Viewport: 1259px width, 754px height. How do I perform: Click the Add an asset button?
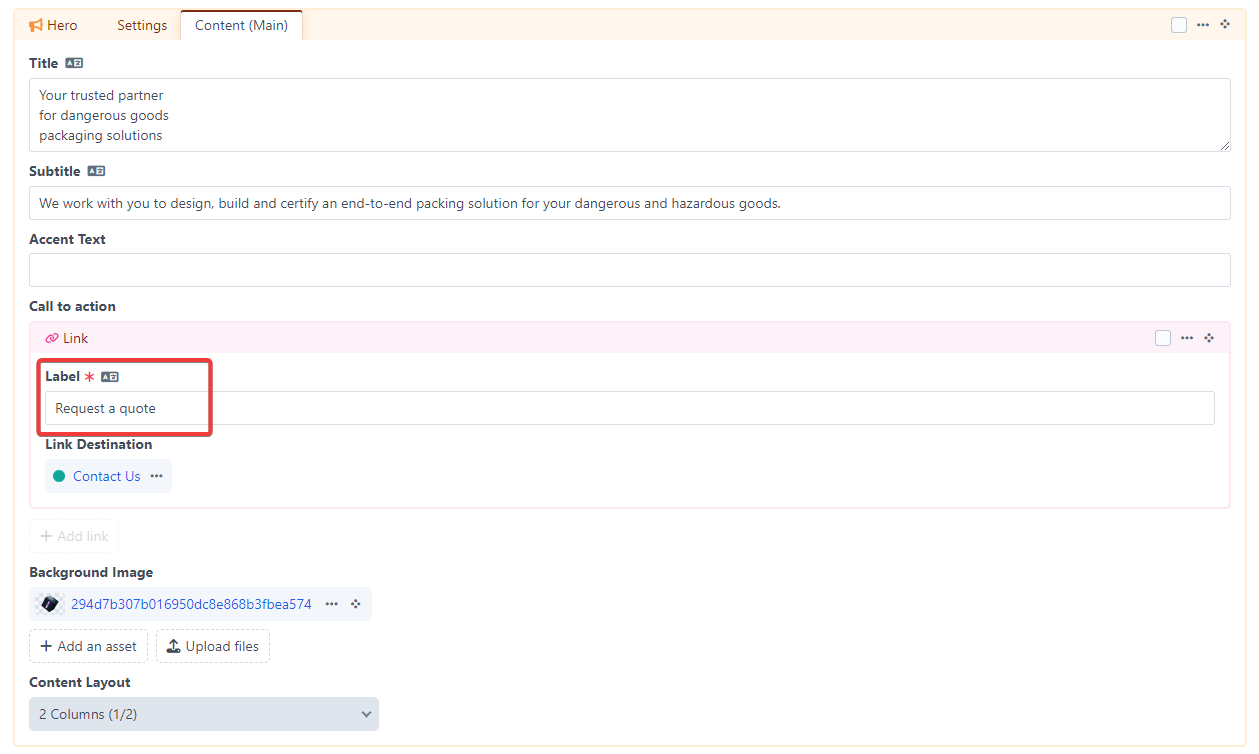pyautogui.click(x=88, y=646)
